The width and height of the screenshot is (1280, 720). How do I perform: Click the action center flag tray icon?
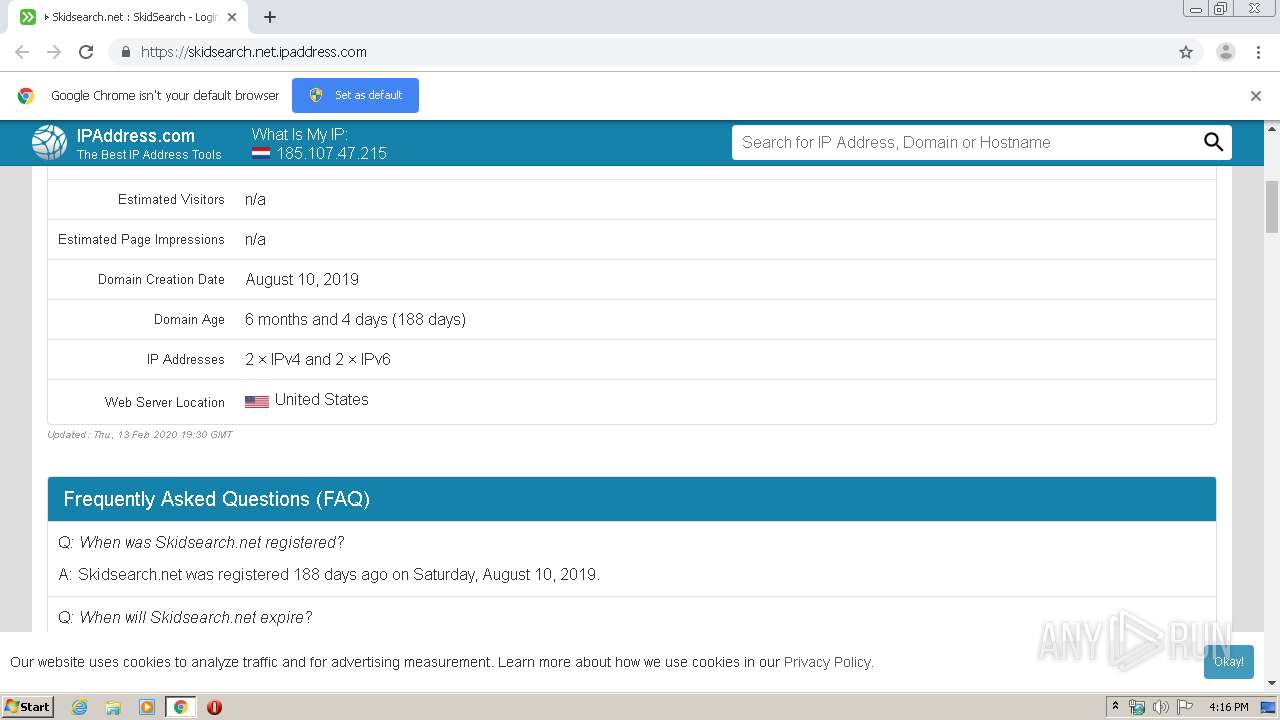click(x=1184, y=707)
